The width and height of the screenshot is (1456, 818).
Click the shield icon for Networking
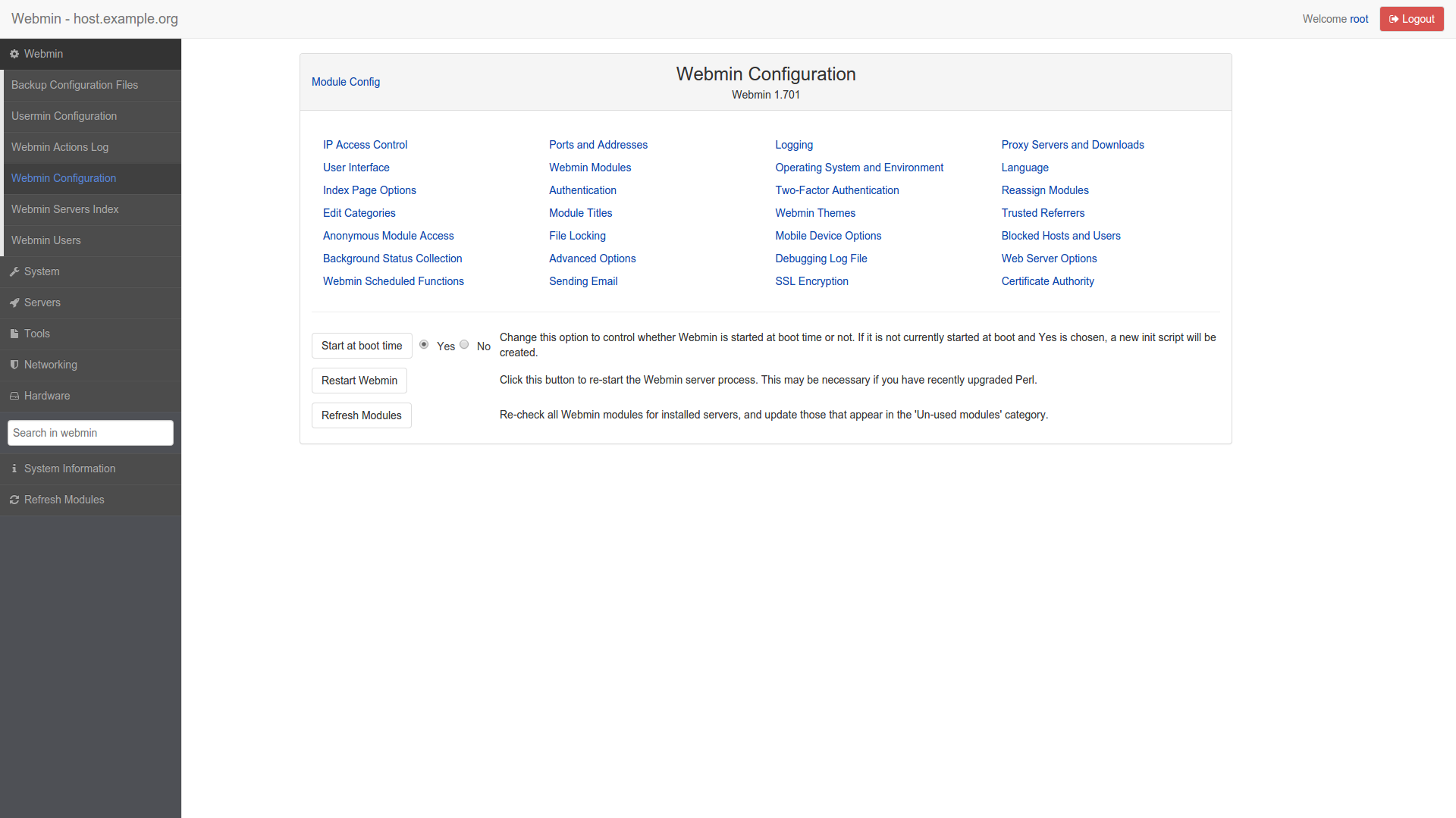[x=14, y=365]
